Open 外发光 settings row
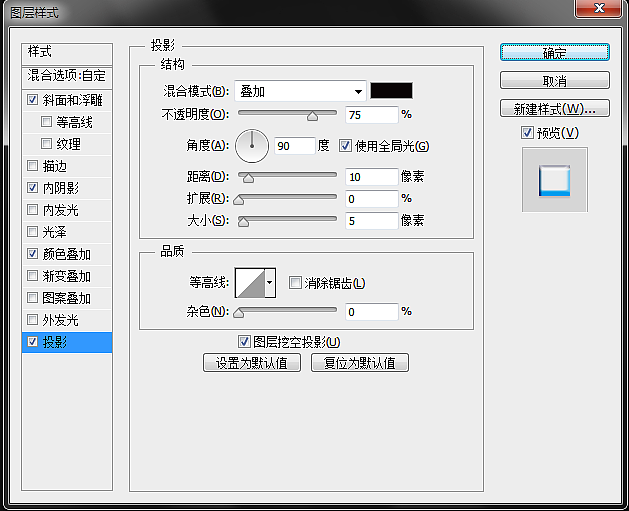 [67, 320]
